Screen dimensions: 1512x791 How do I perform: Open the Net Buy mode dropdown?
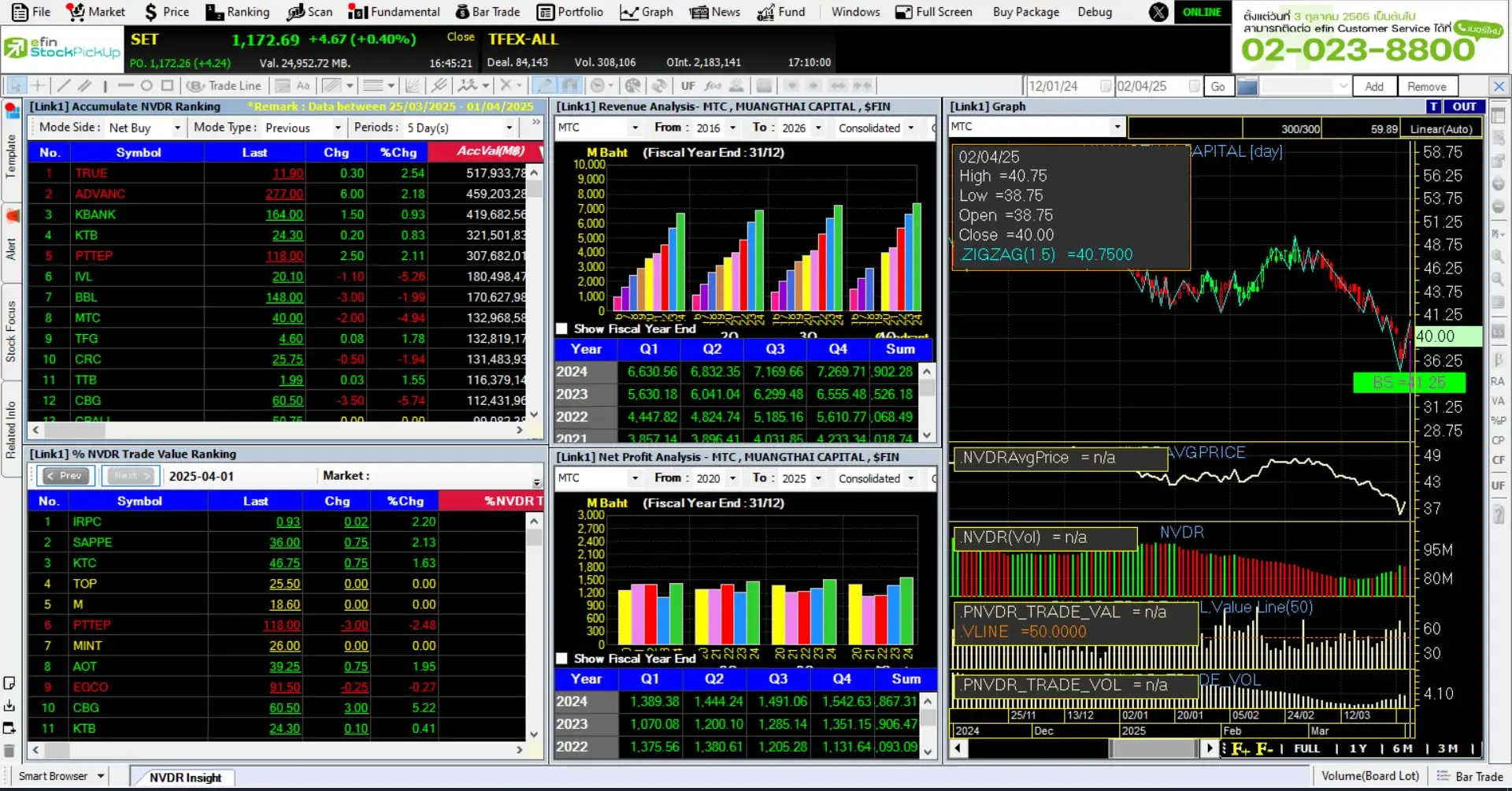click(177, 127)
